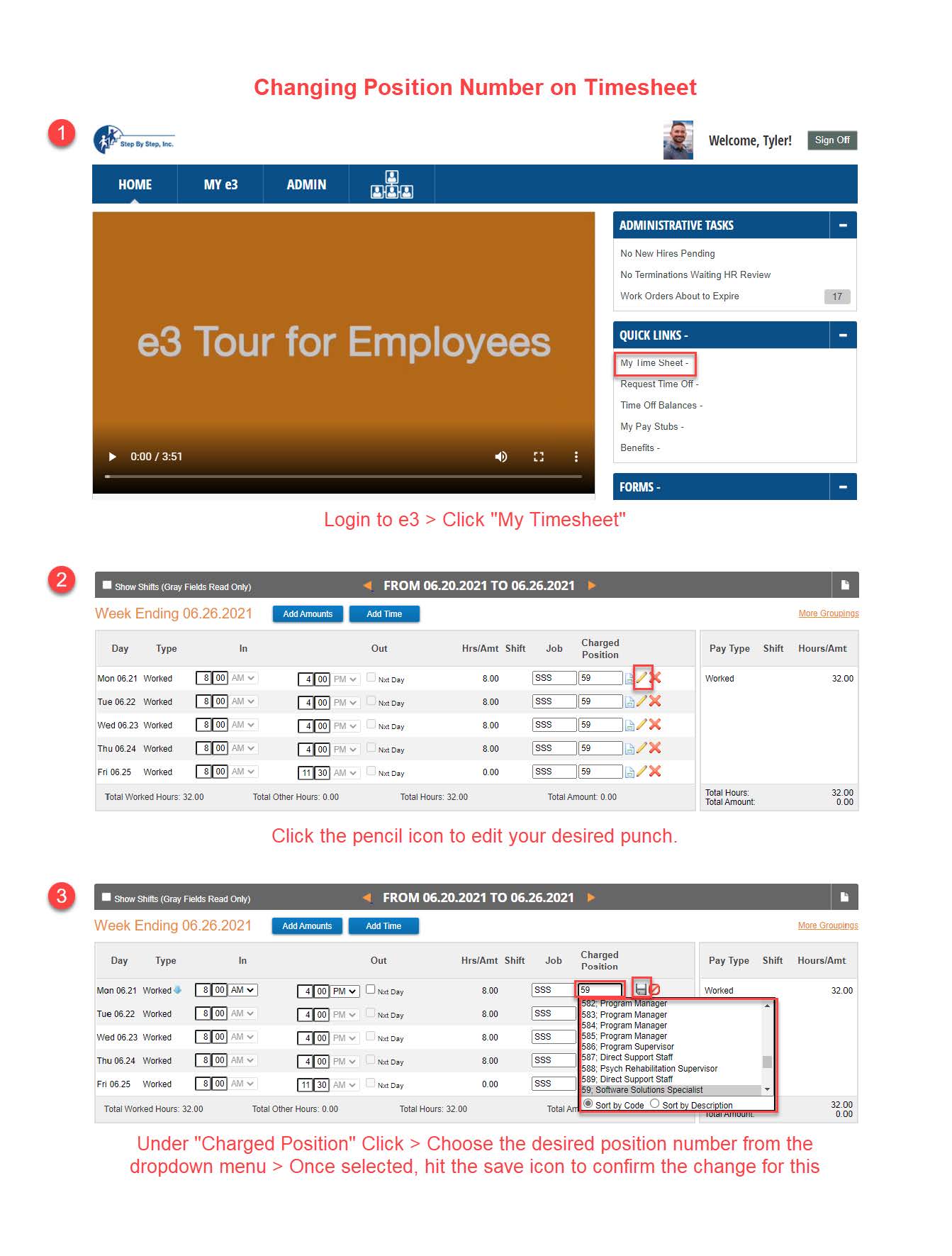952x1256 pixels.
Task: Open the Request Time Off quick link
Action: [x=659, y=384]
